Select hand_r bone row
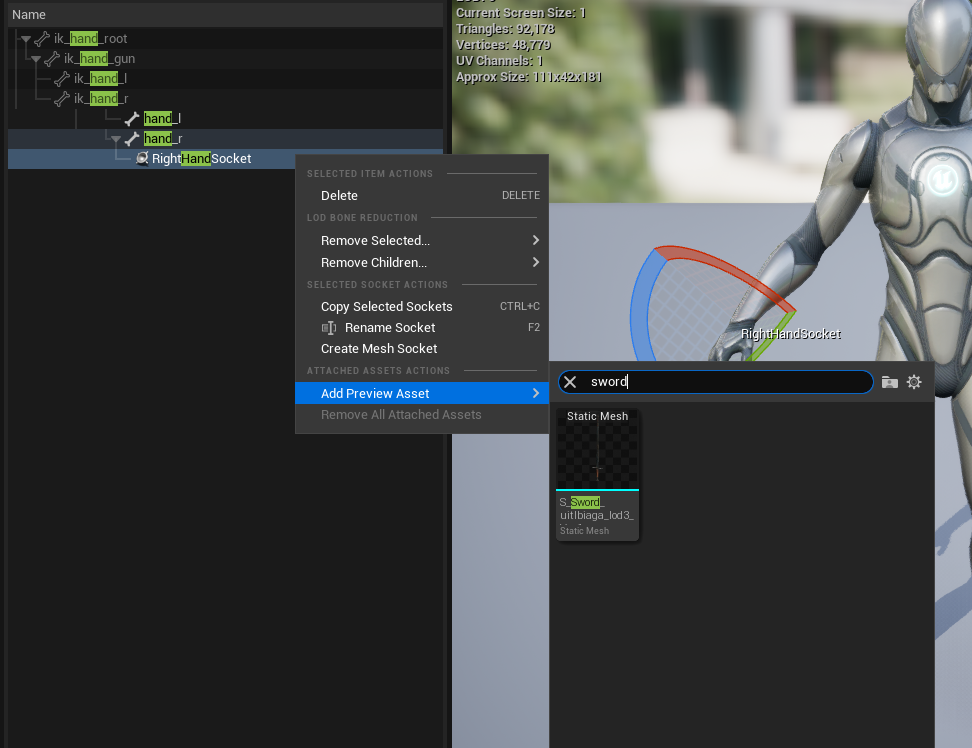This screenshot has width=972, height=748. 226,138
